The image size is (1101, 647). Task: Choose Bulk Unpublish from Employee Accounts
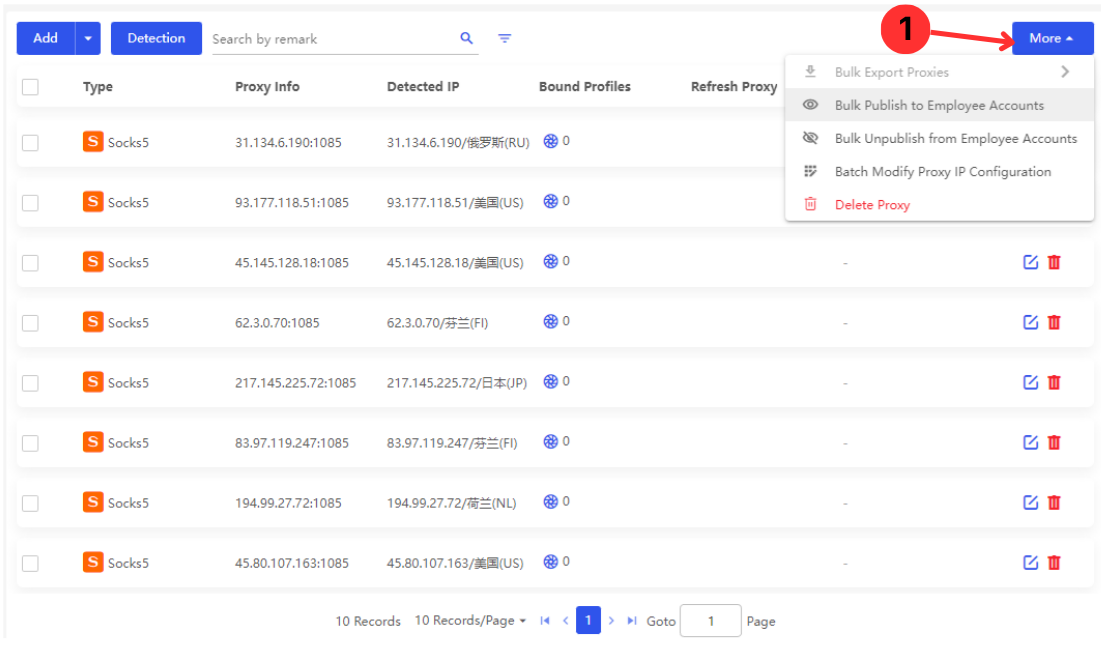940,138
